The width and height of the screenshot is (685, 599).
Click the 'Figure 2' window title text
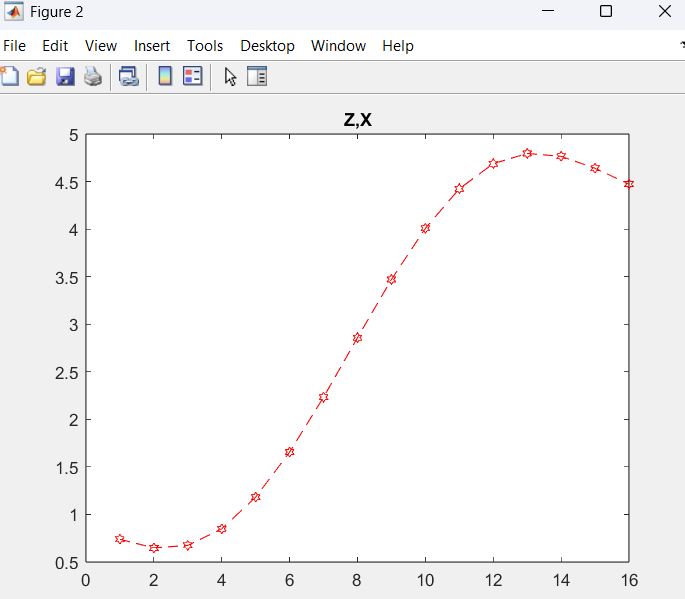coord(56,12)
